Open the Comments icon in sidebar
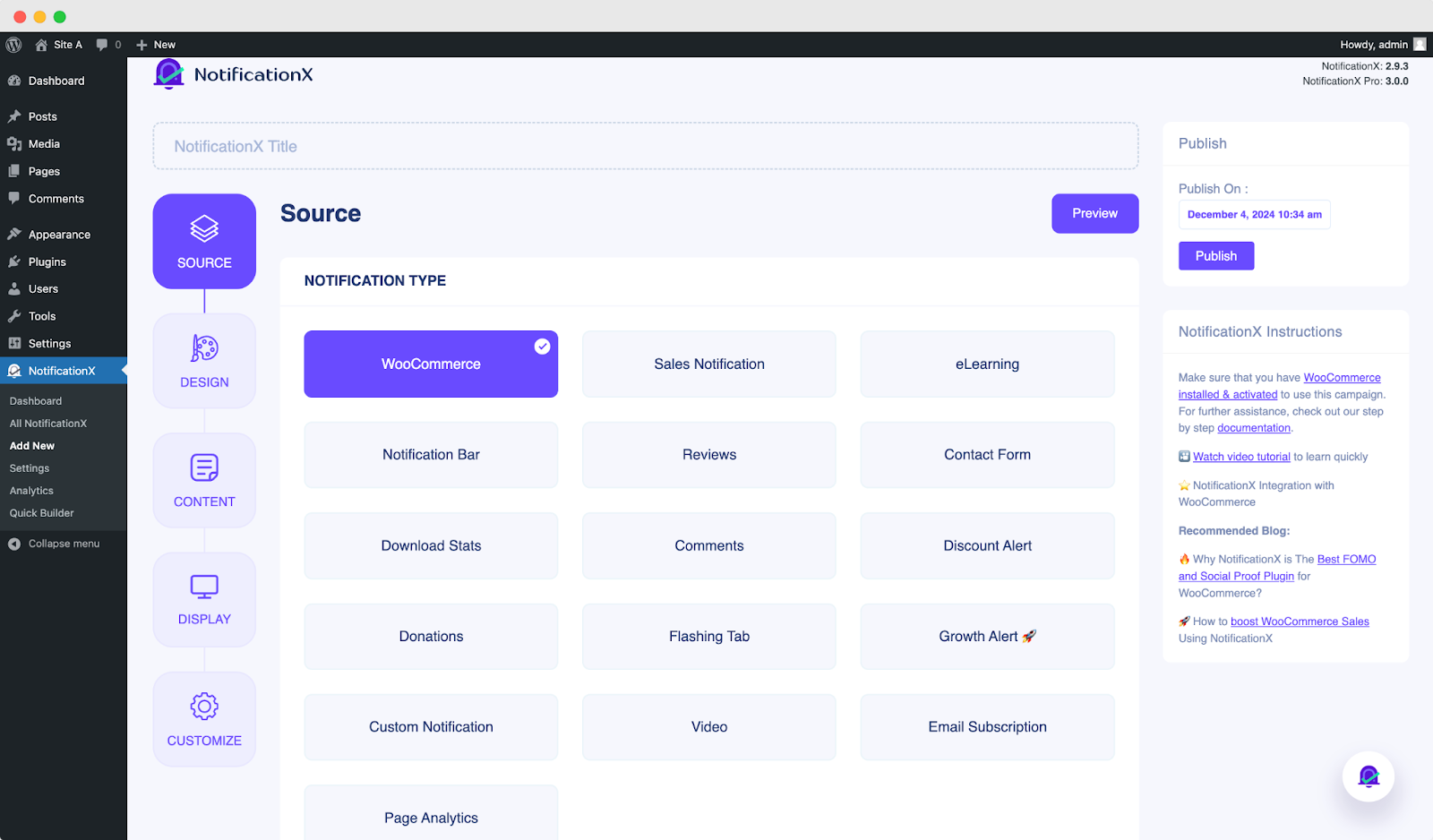Viewport: 1433px width, 840px height. click(14, 199)
